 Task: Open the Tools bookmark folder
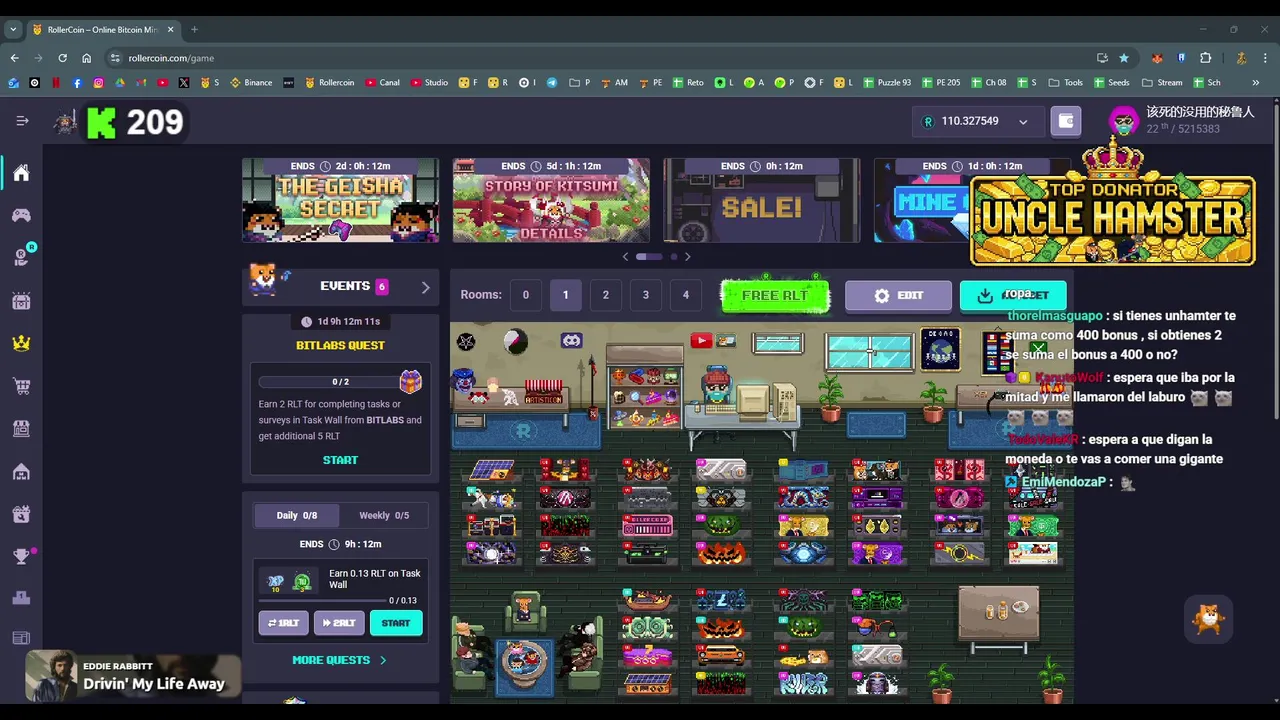(x=1065, y=83)
